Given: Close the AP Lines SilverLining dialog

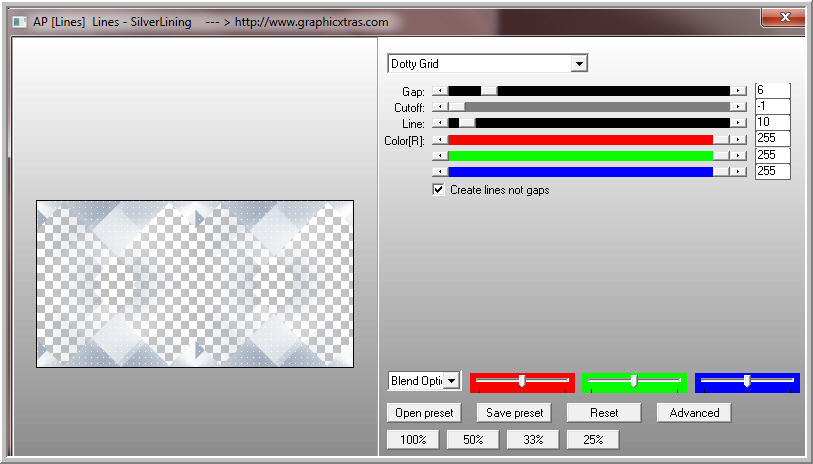Looking at the screenshot, I should (x=784, y=17).
